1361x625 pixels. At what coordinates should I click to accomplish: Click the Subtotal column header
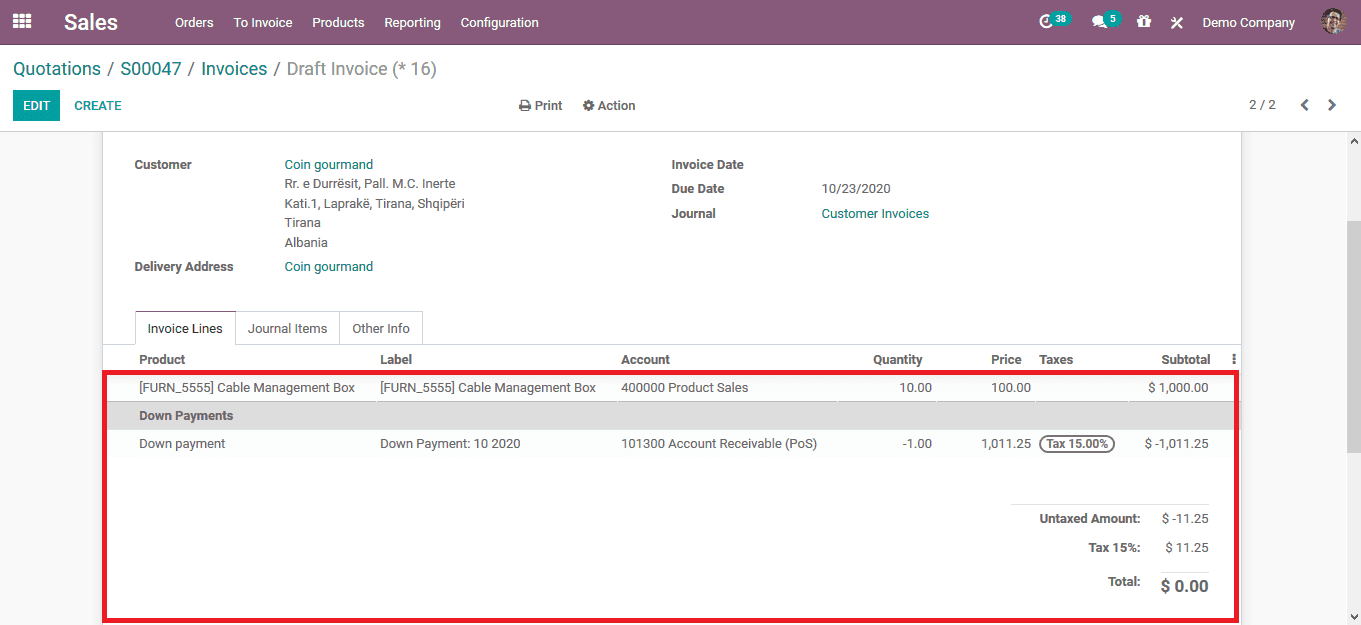(1186, 359)
